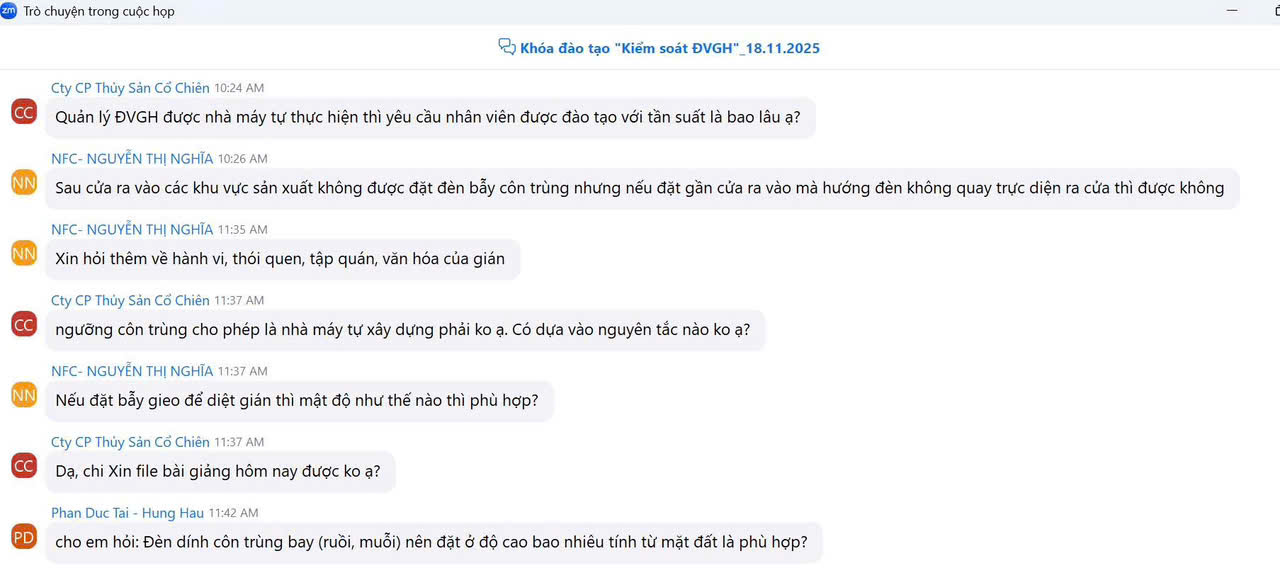The width and height of the screenshot is (1280, 568).
Task: Click the message "Xin hỏi thêm về hành vi" of cockroaches
Action: (x=280, y=259)
